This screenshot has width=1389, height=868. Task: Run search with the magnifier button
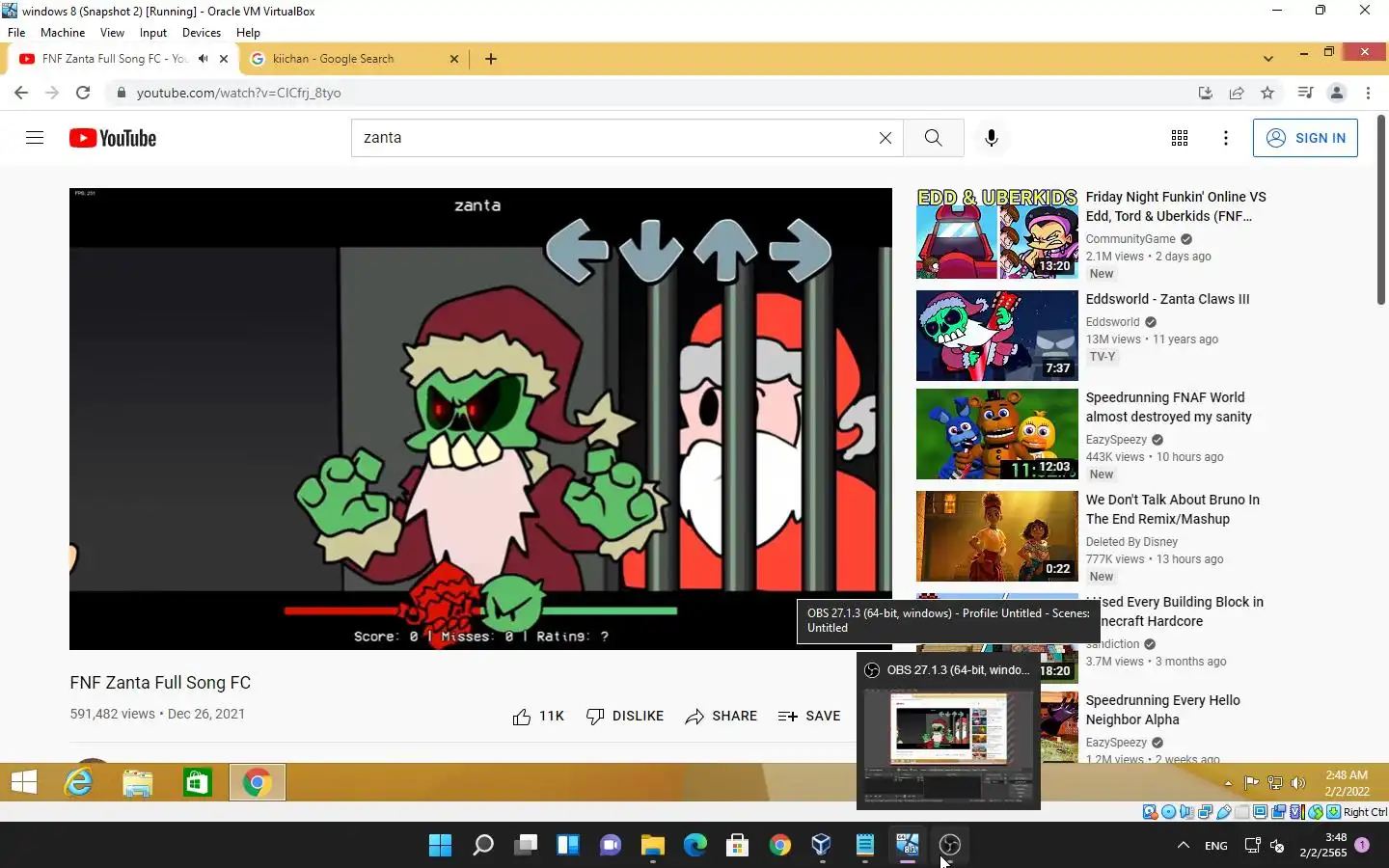[x=933, y=138]
